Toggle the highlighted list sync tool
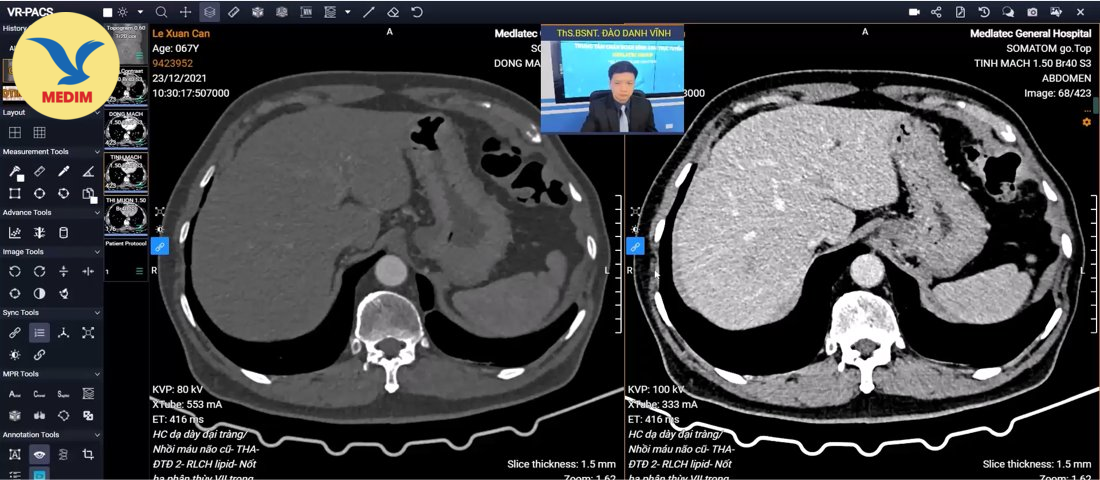The width and height of the screenshot is (1100, 480). (39, 332)
